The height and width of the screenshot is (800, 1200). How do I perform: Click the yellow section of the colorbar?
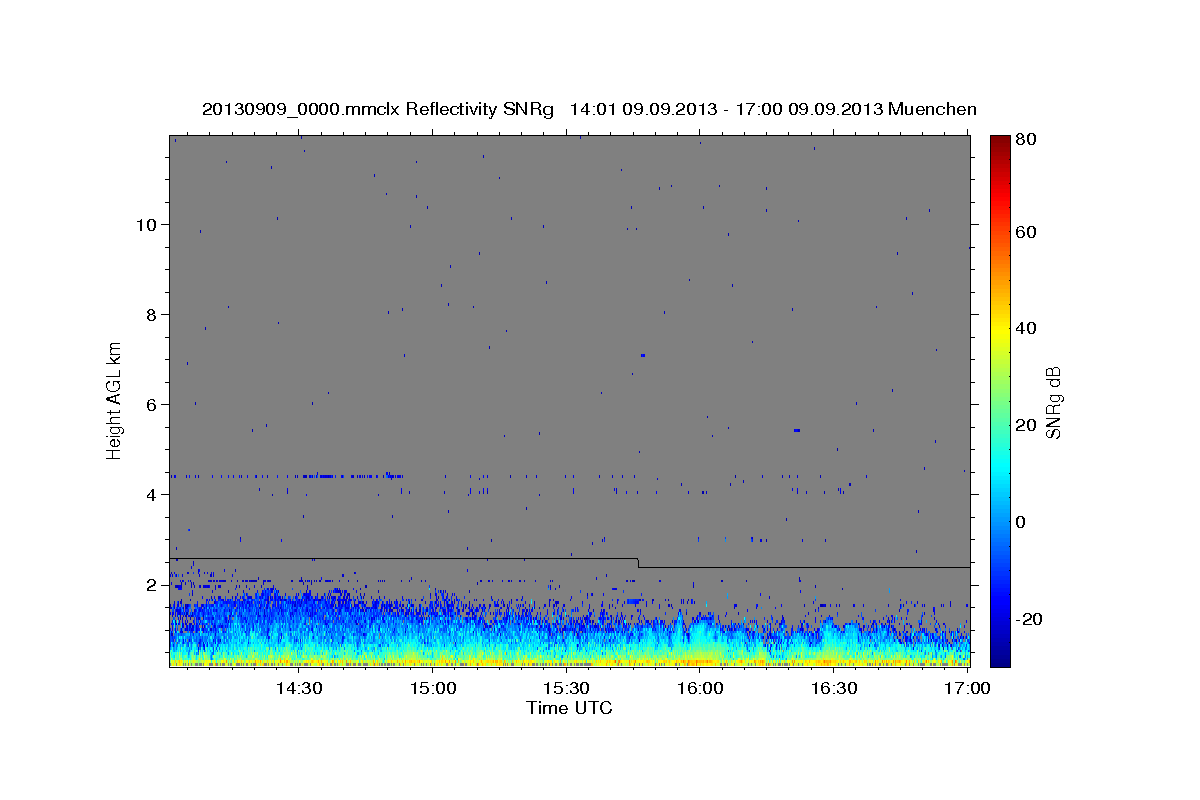coord(1000,330)
